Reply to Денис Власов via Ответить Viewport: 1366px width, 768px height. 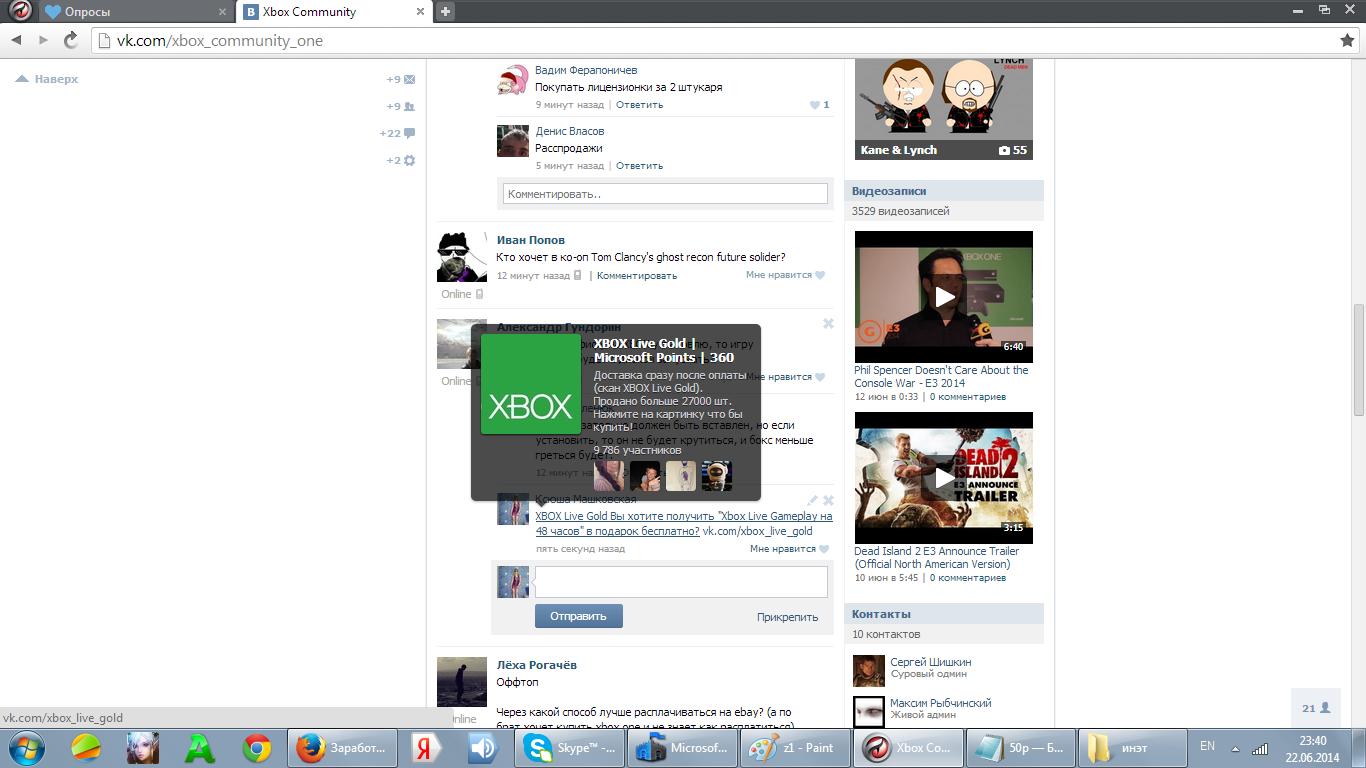(640, 165)
